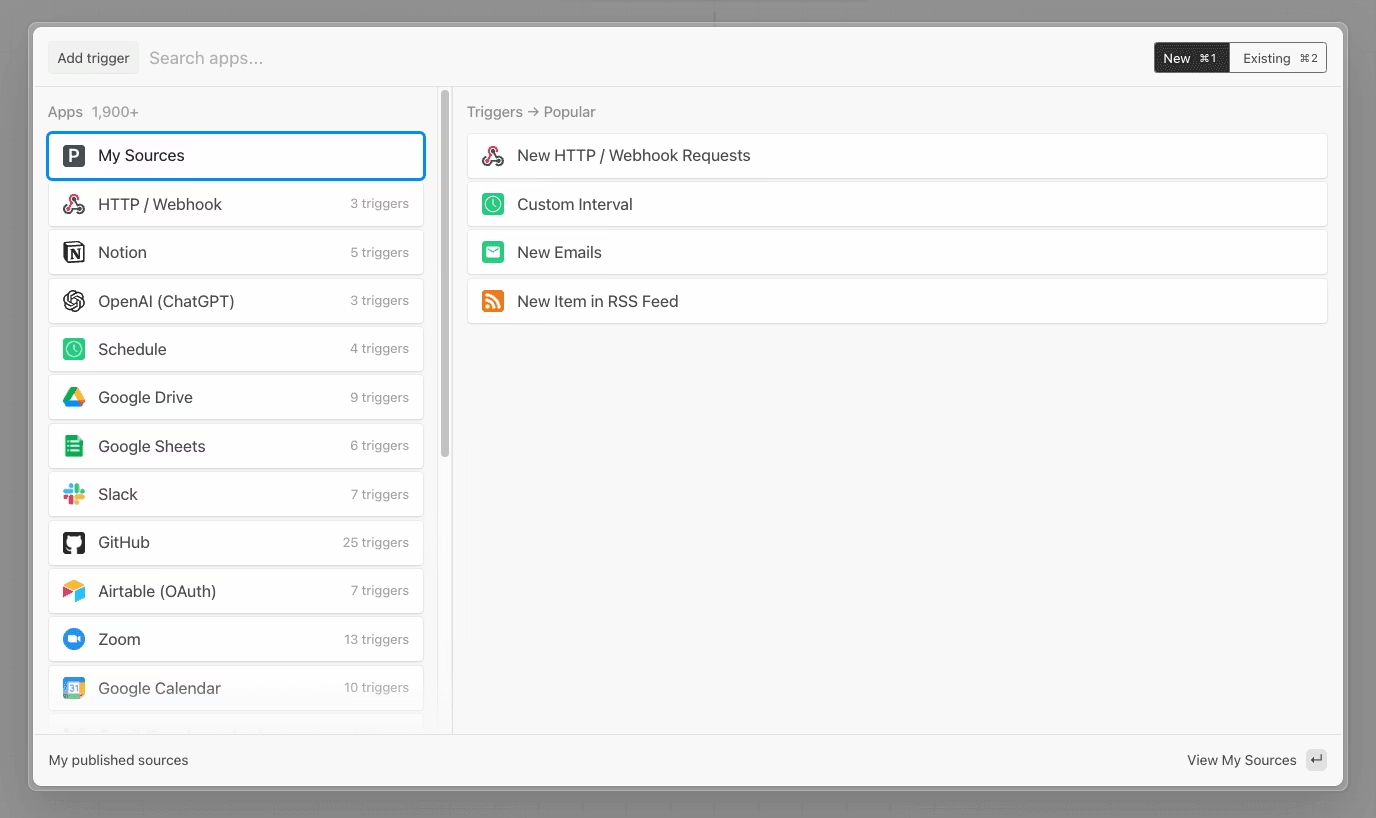Click the clock icon beside Custom Interval
The height and width of the screenshot is (818, 1376).
(493, 204)
